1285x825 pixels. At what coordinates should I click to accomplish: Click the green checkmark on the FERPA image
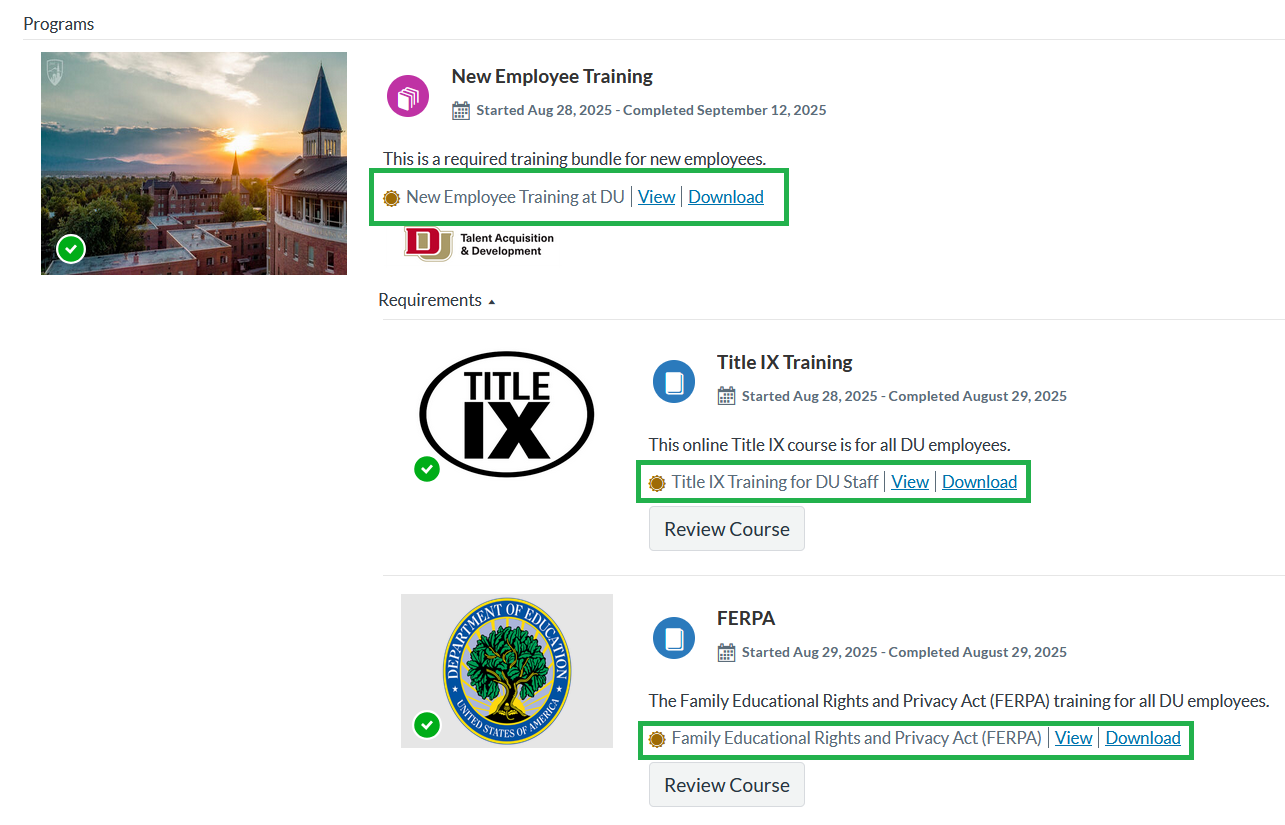pos(427,725)
